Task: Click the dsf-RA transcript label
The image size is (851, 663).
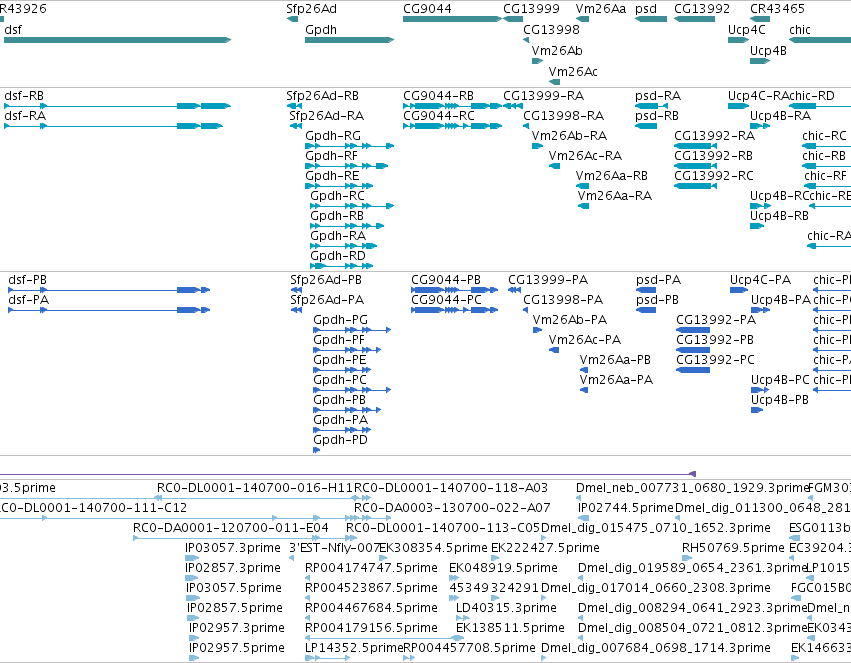Action: click(x=25, y=116)
